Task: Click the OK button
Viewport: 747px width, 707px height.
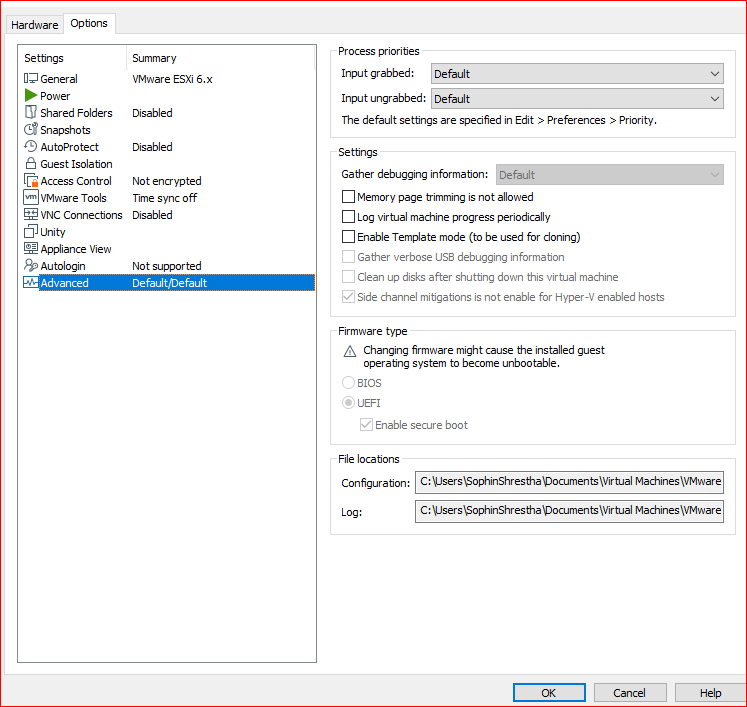Action: pos(549,692)
